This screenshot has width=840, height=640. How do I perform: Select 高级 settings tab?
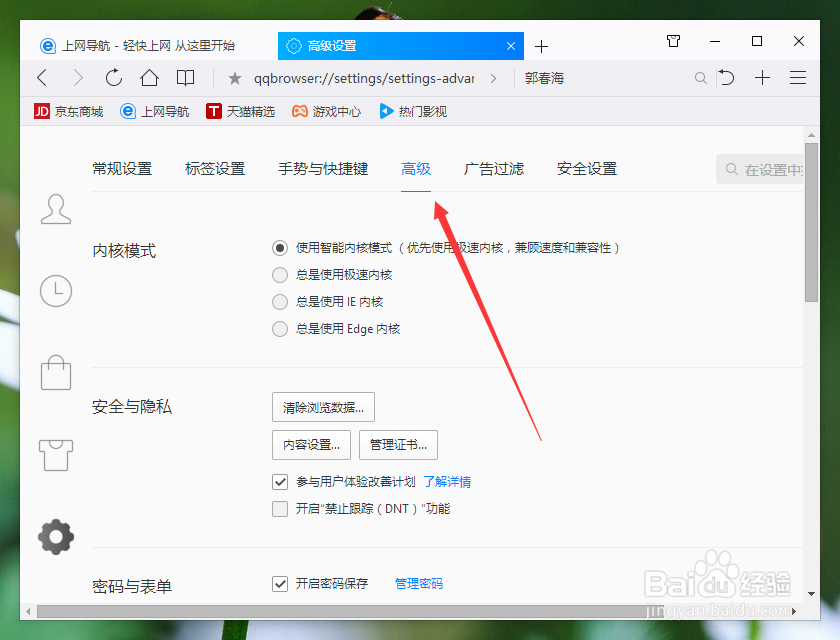click(416, 169)
